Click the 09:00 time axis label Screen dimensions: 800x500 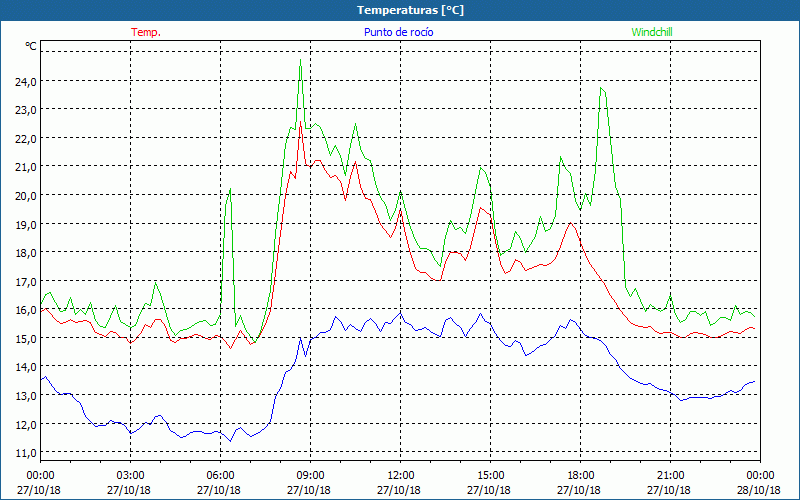pyautogui.click(x=310, y=476)
